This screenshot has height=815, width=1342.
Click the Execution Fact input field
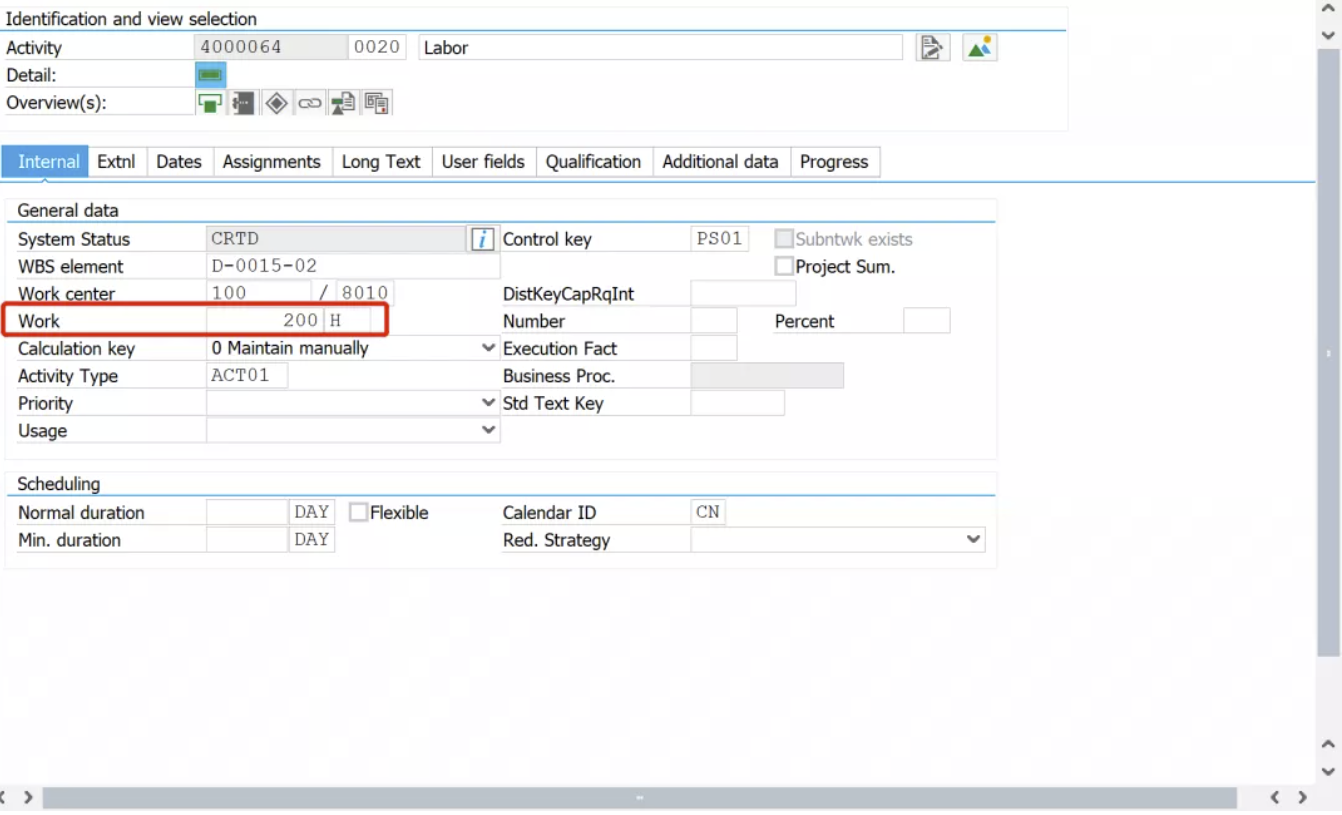pos(714,348)
